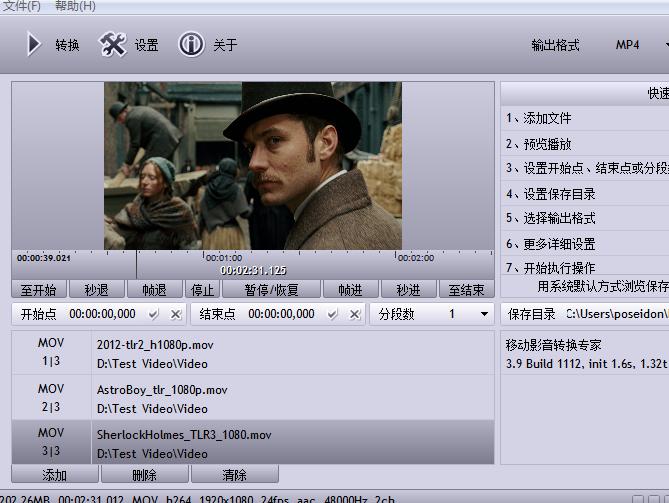
Task: Click browse save folder with system default link
Action: tap(603, 286)
